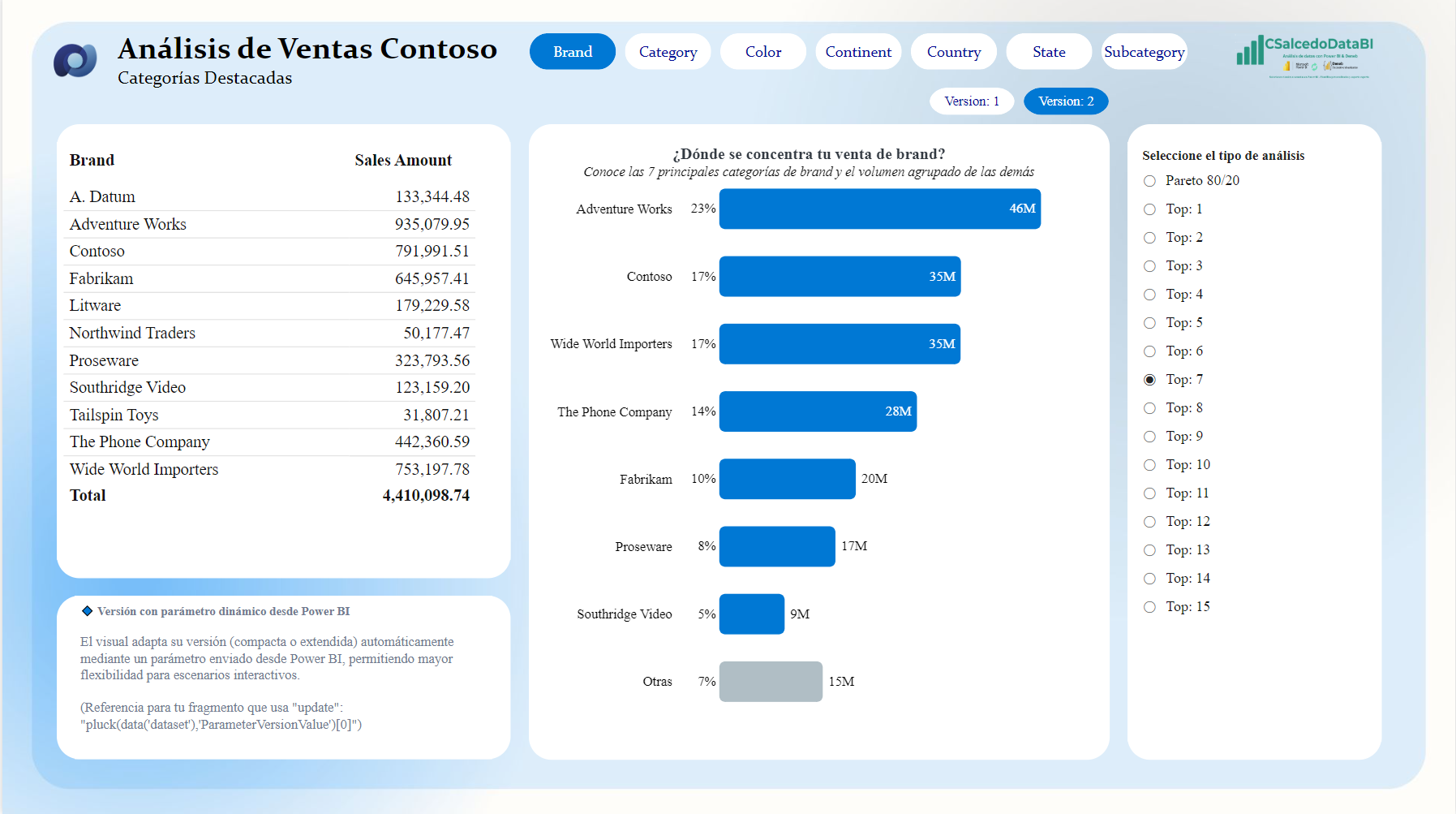1456x814 pixels.
Task: Click the CSalcedoDataBI logo
Action: click(x=1304, y=55)
